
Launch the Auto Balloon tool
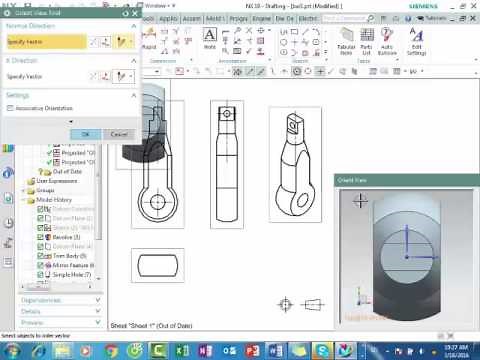click(x=387, y=41)
